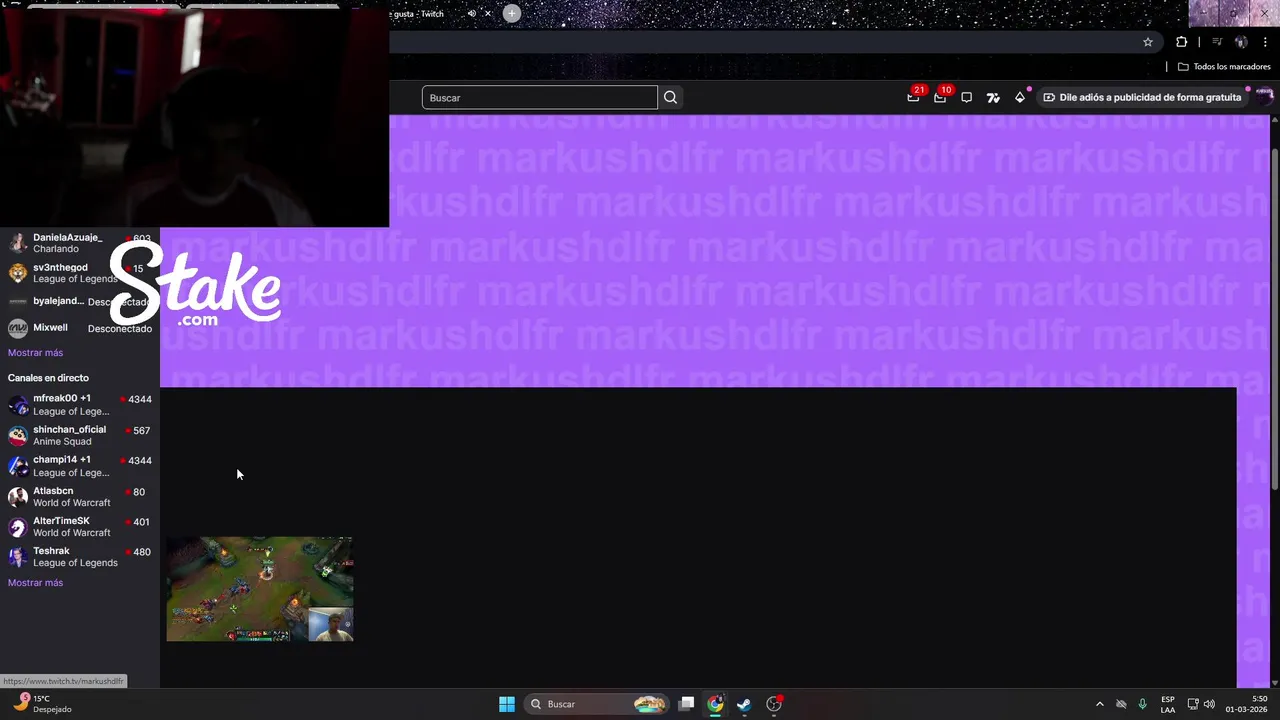
Task: Open AlterTimeSK channel row
Action: pyautogui.click(x=80, y=527)
